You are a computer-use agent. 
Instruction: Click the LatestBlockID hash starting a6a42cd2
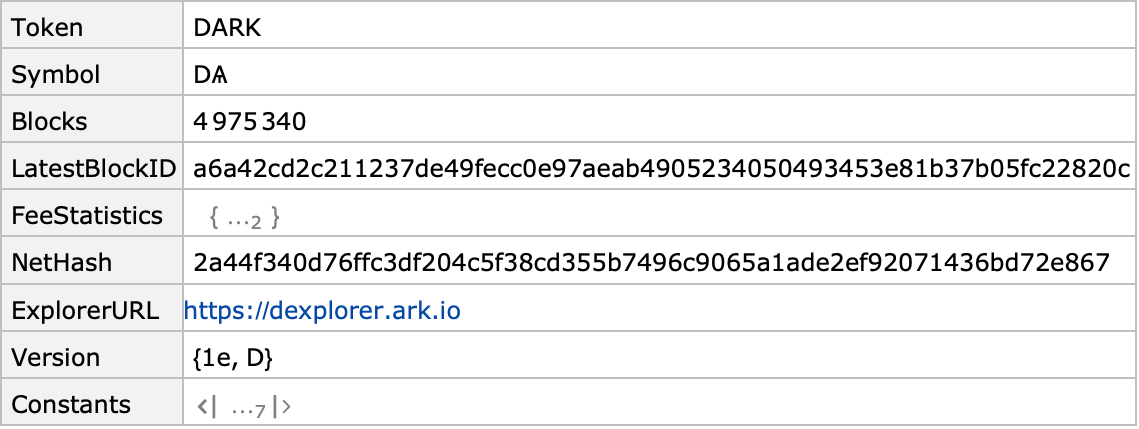[x=662, y=168]
